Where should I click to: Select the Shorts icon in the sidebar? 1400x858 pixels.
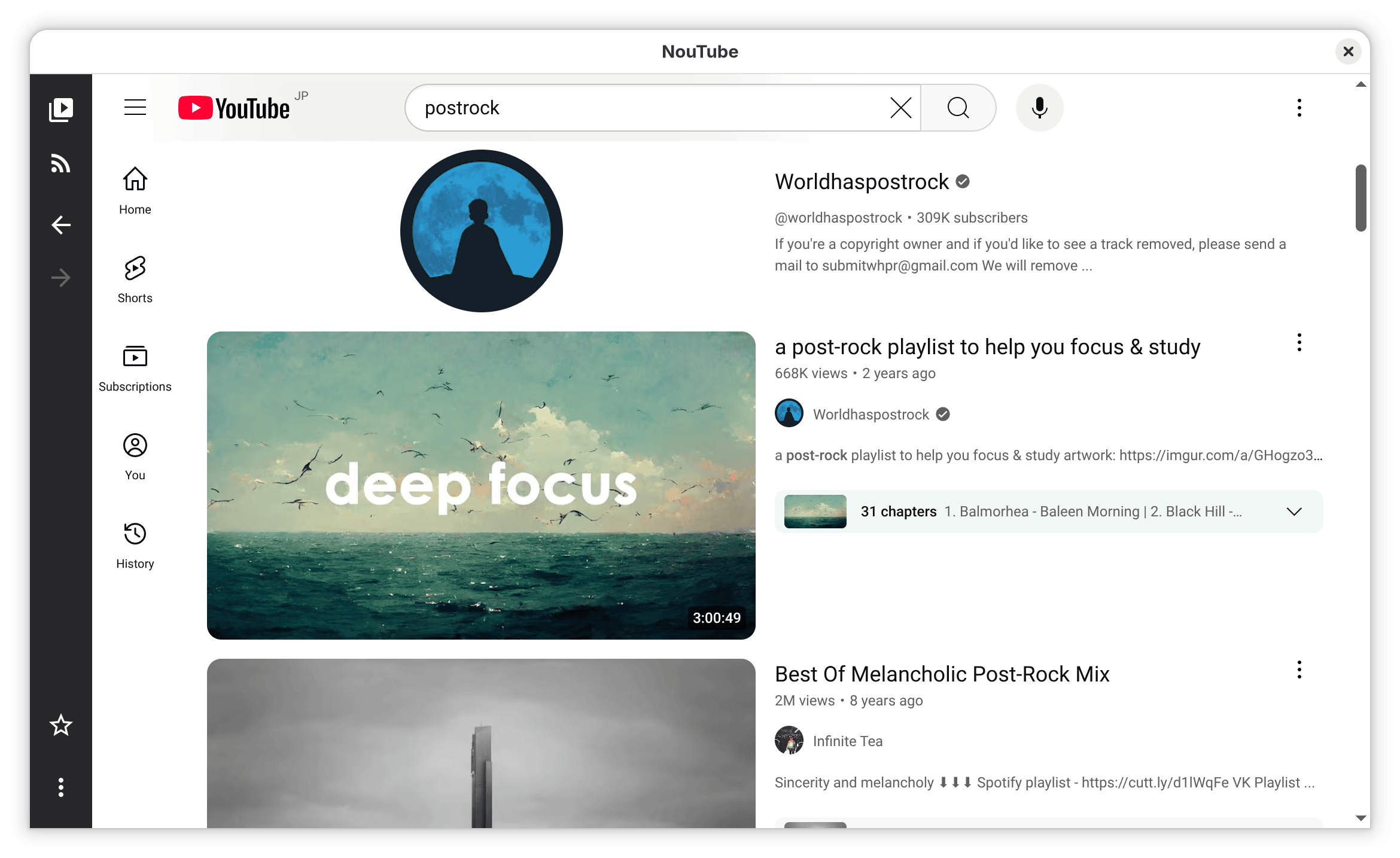point(135,267)
